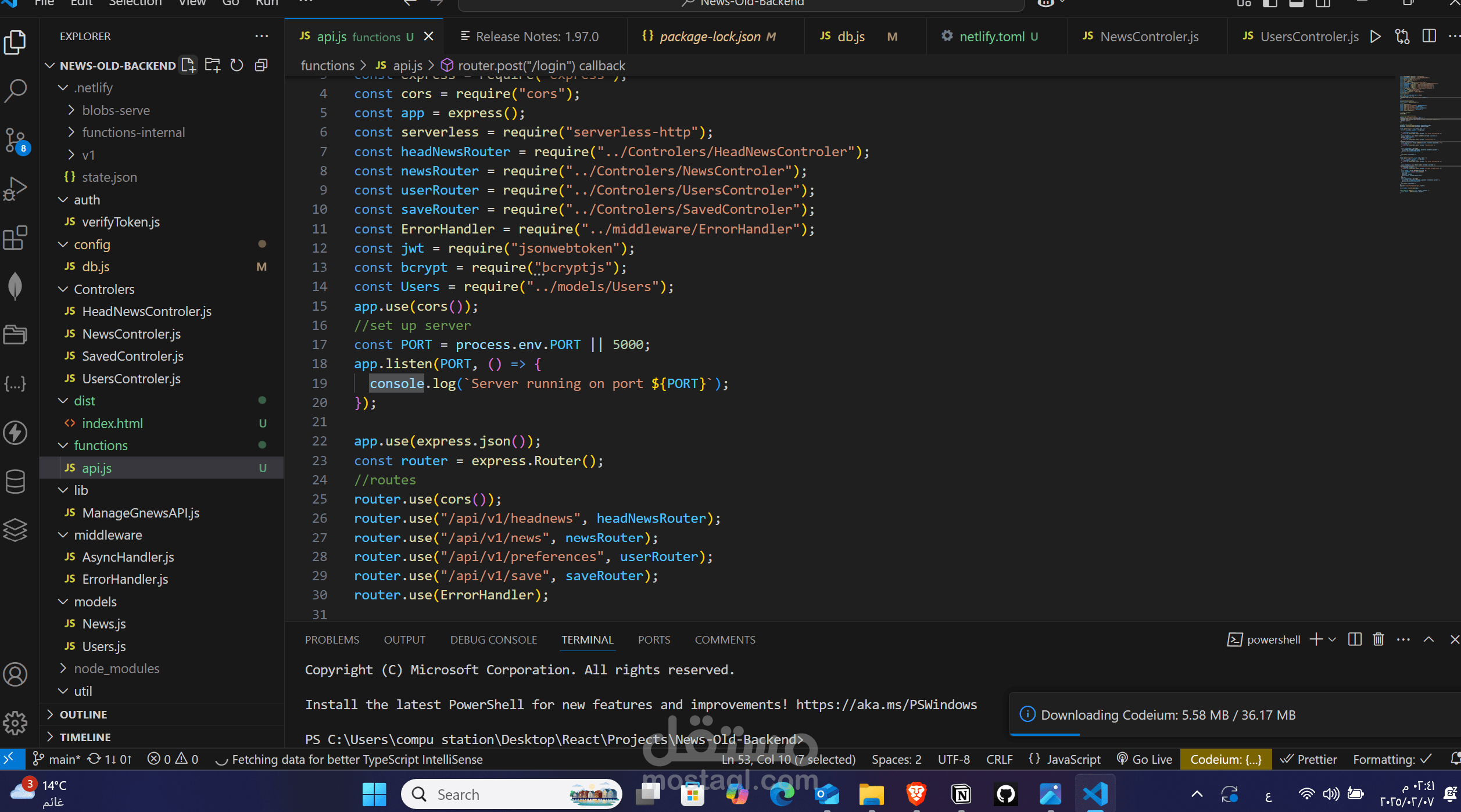Switch to the PROBLEMS panel tab

[332, 639]
